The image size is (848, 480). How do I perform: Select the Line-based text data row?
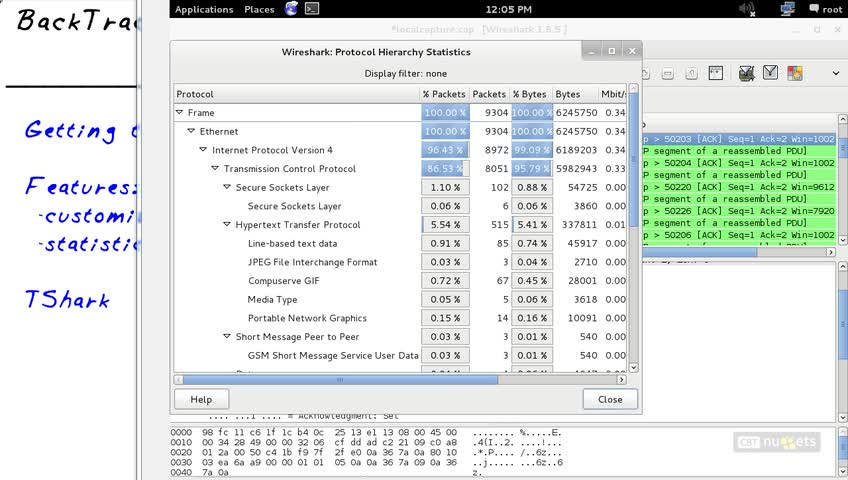coord(400,243)
